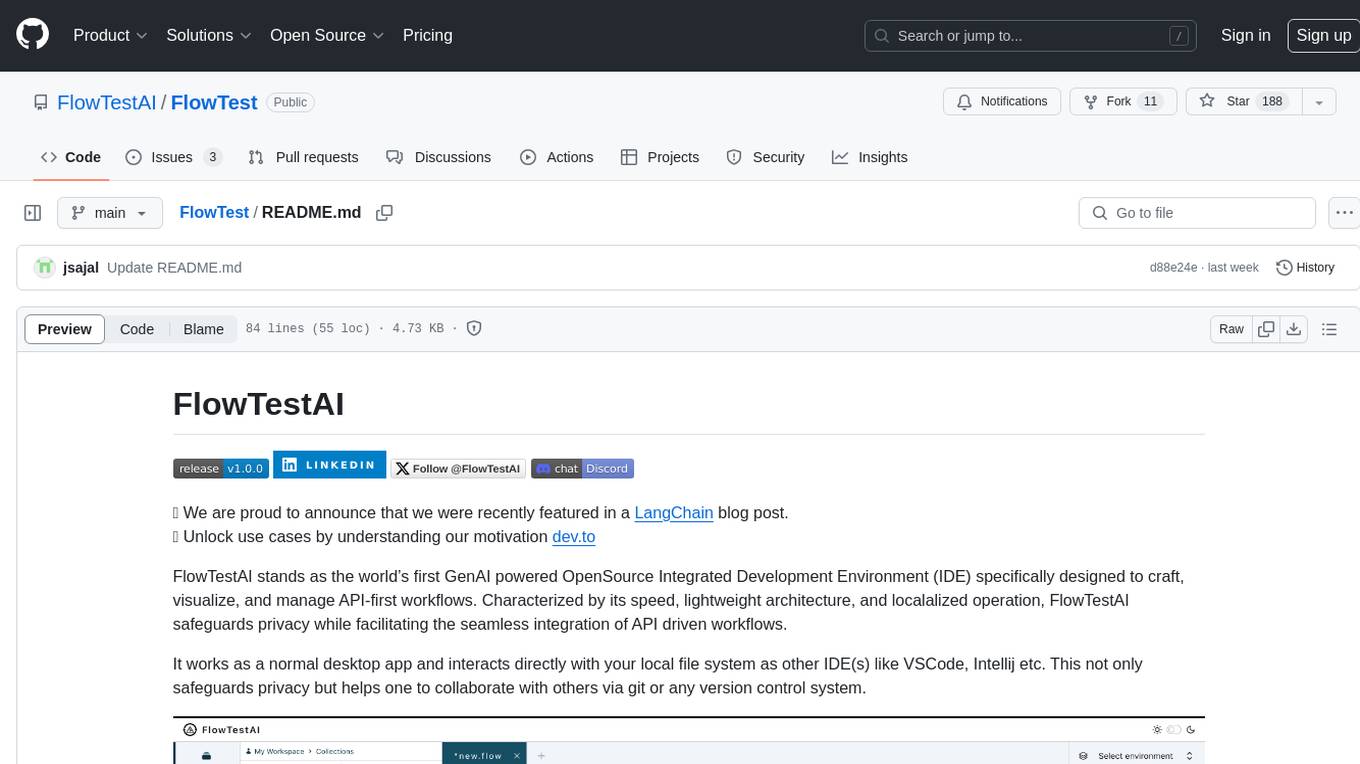This screenshot has height=764, width=1360.
Task: Copy raw file contents
Action: tap(1266, 329)
